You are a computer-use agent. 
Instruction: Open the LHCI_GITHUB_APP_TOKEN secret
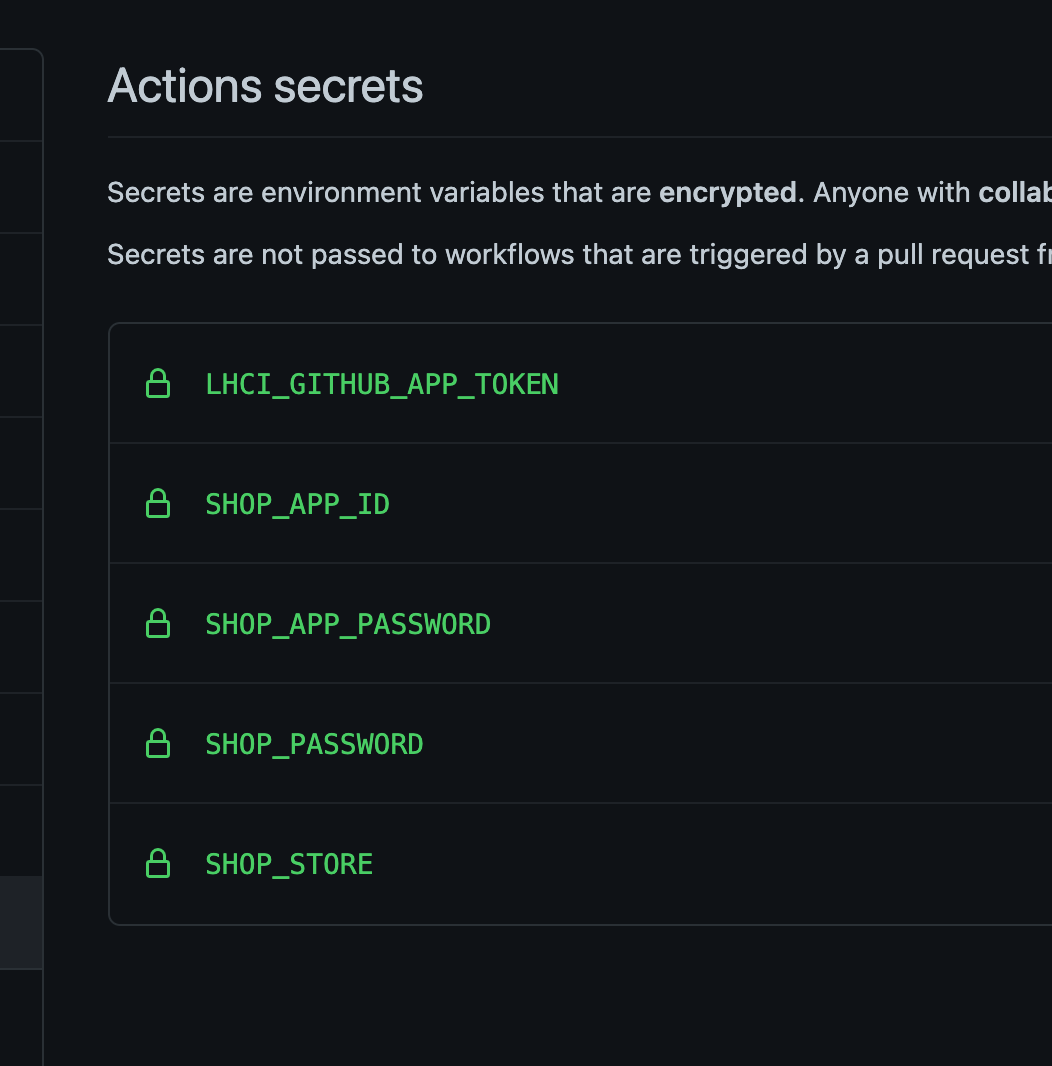tap(382, 383)
